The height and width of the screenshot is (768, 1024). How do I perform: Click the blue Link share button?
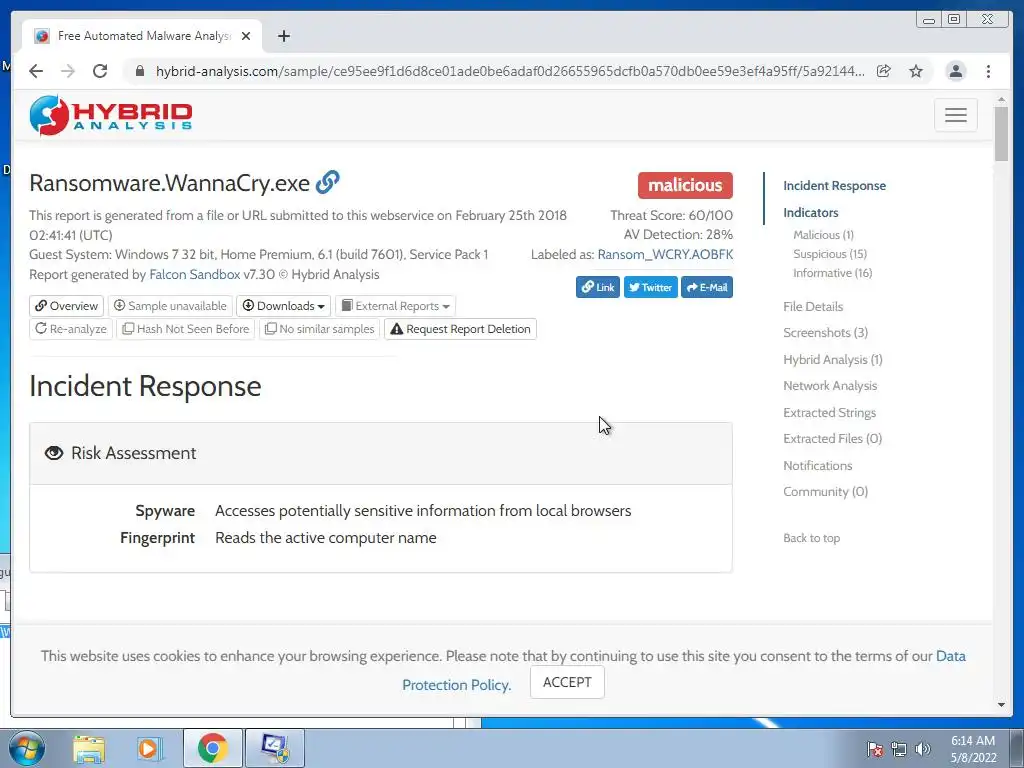[598, 287]
